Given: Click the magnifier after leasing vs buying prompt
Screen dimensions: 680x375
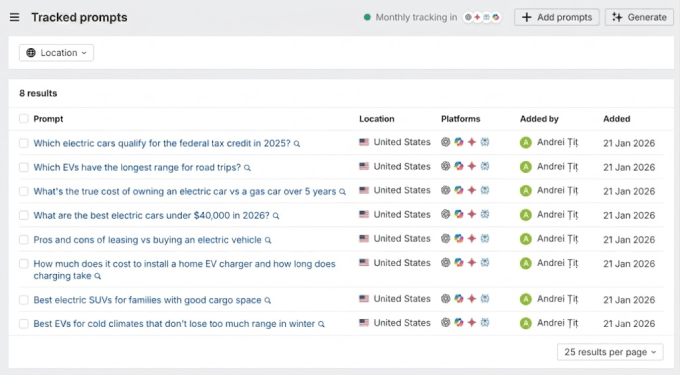Looking at the screenshot, I should tap(268, 240).
